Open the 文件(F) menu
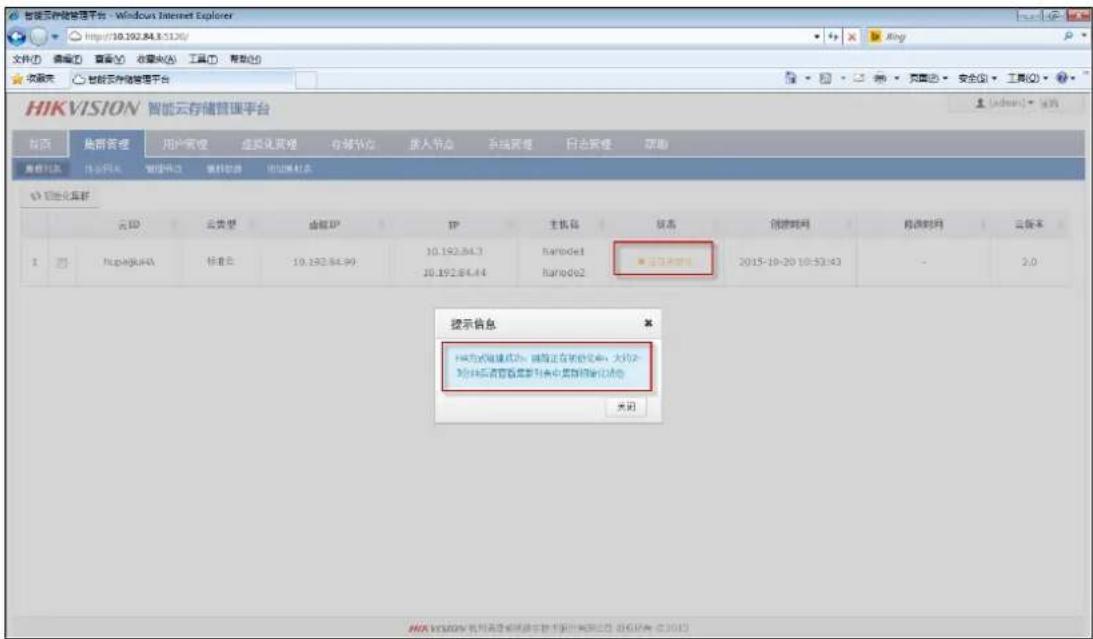This screenshot has height=639, width=1093. point(26,59)
